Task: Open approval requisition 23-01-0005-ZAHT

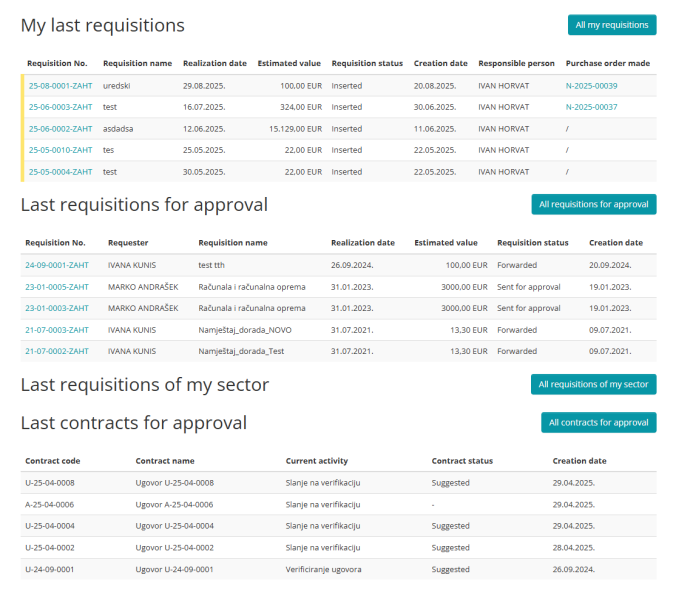Action: pyautogui.click(x=57, y=287)
